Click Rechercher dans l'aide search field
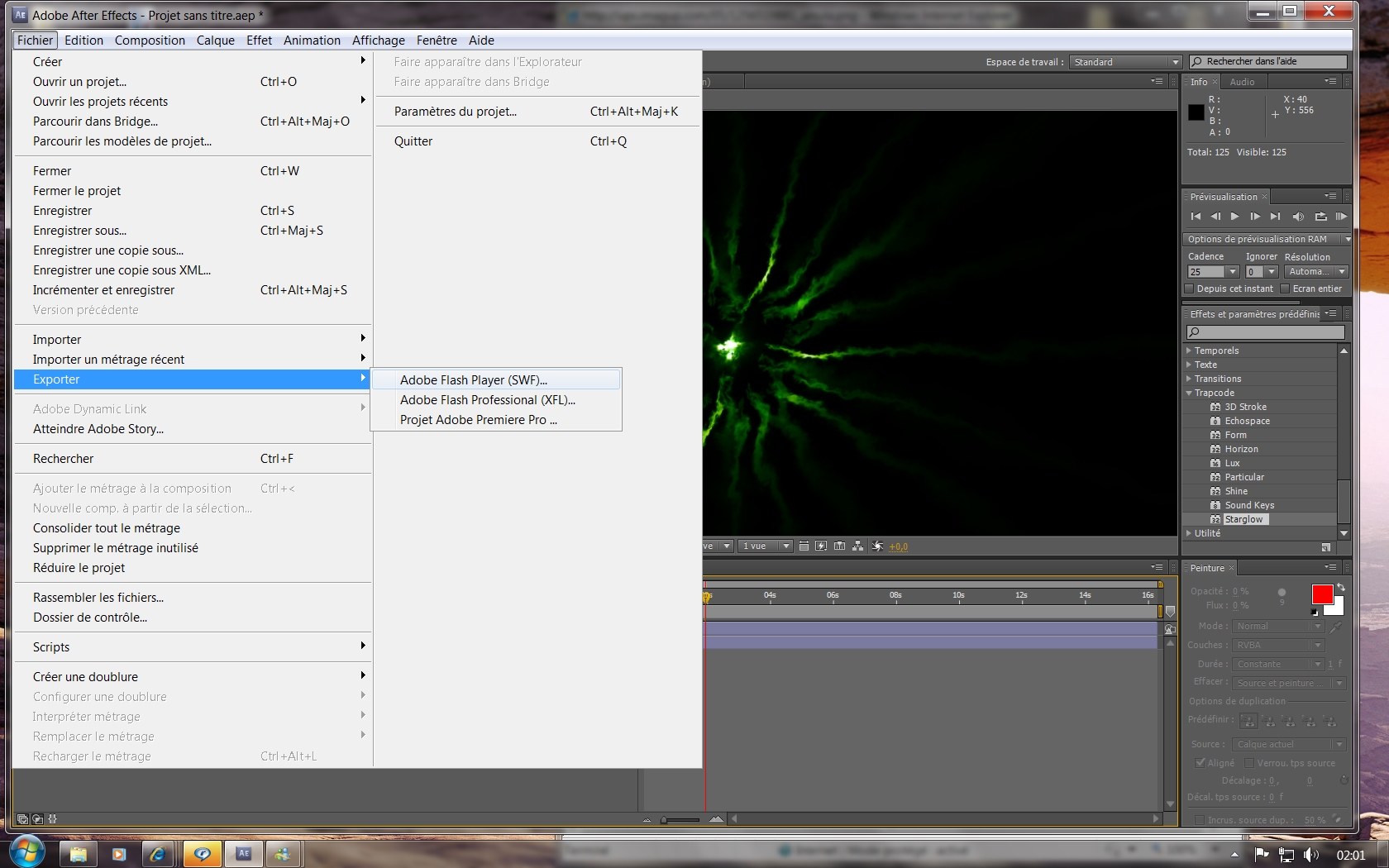Viewport: 1389px width, 868px height. click(1268, 62)
